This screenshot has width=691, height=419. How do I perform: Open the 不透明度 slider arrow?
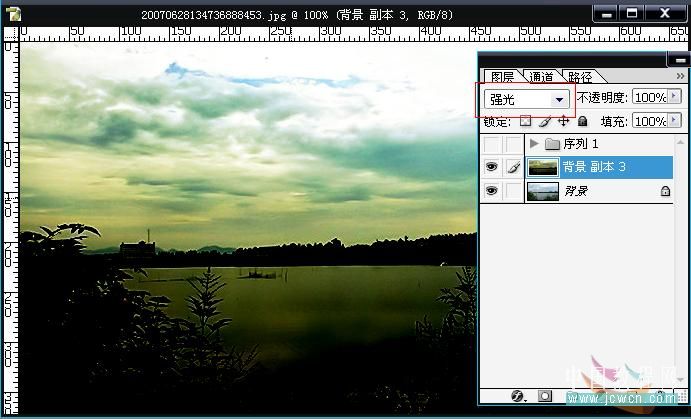point(674,97)
